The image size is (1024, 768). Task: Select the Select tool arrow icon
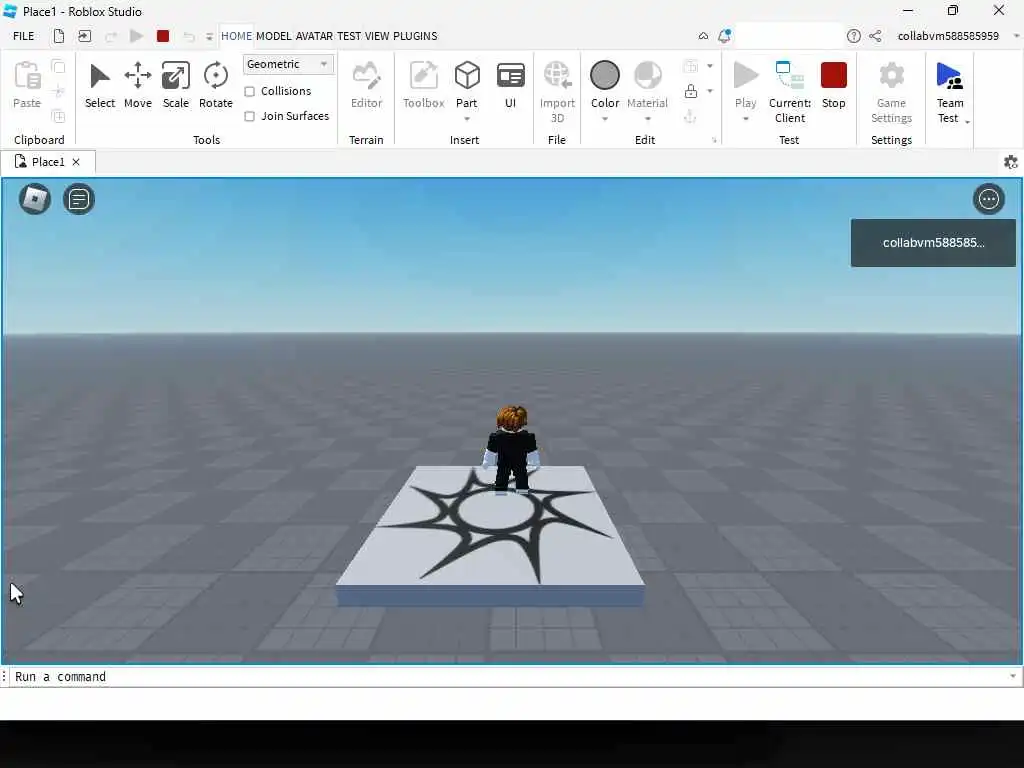(x=99, y=76)
